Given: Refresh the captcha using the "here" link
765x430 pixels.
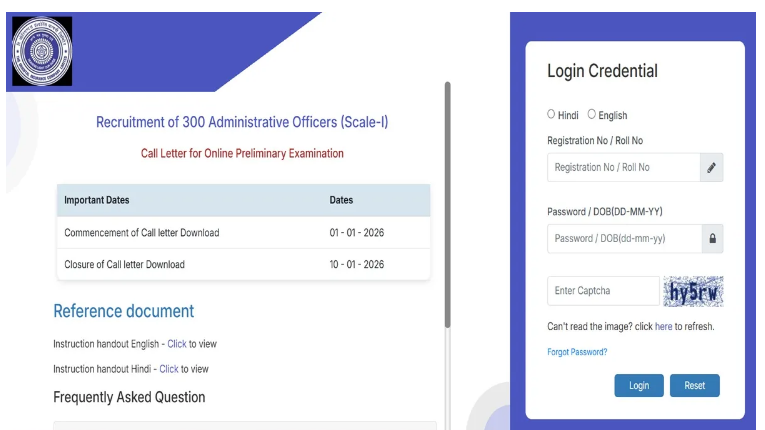Looking at the screenshot, I should pos(663,327).
